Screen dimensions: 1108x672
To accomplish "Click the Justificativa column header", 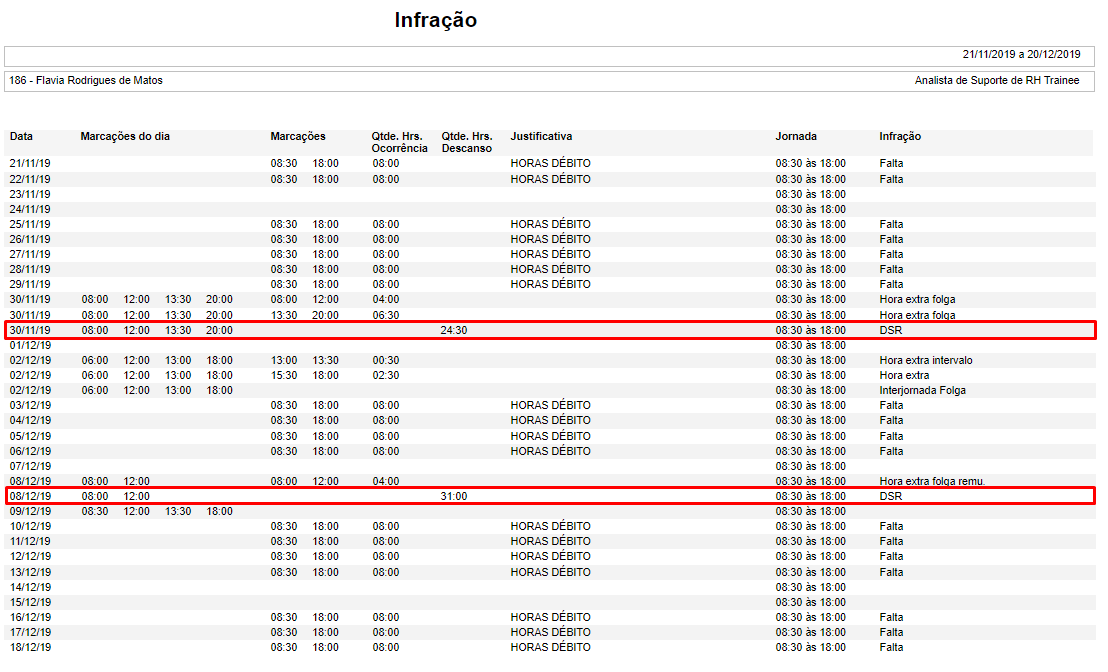I will [541, 136].
